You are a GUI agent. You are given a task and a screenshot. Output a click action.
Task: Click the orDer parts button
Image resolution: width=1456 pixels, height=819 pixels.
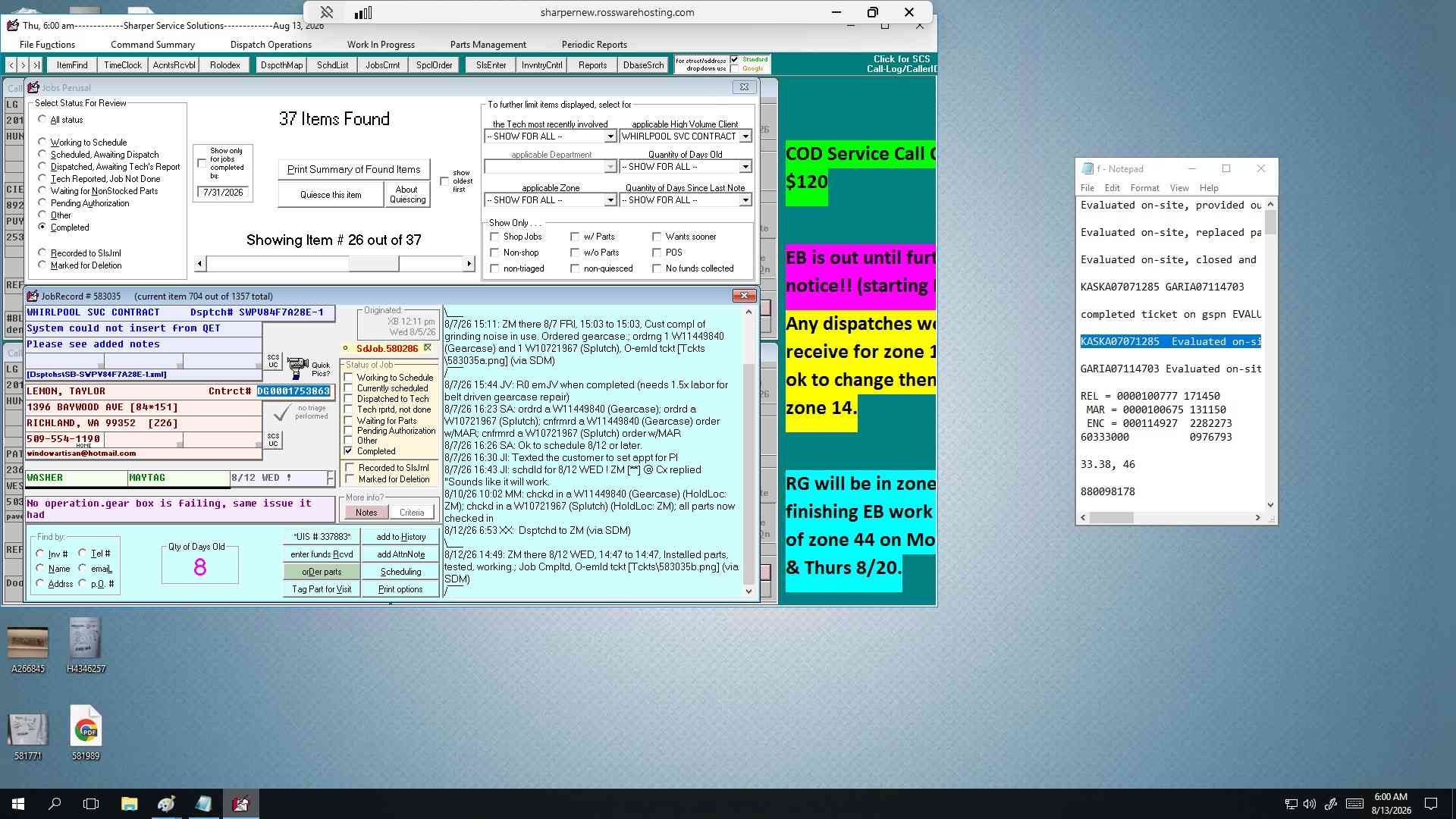click(322, 572)
